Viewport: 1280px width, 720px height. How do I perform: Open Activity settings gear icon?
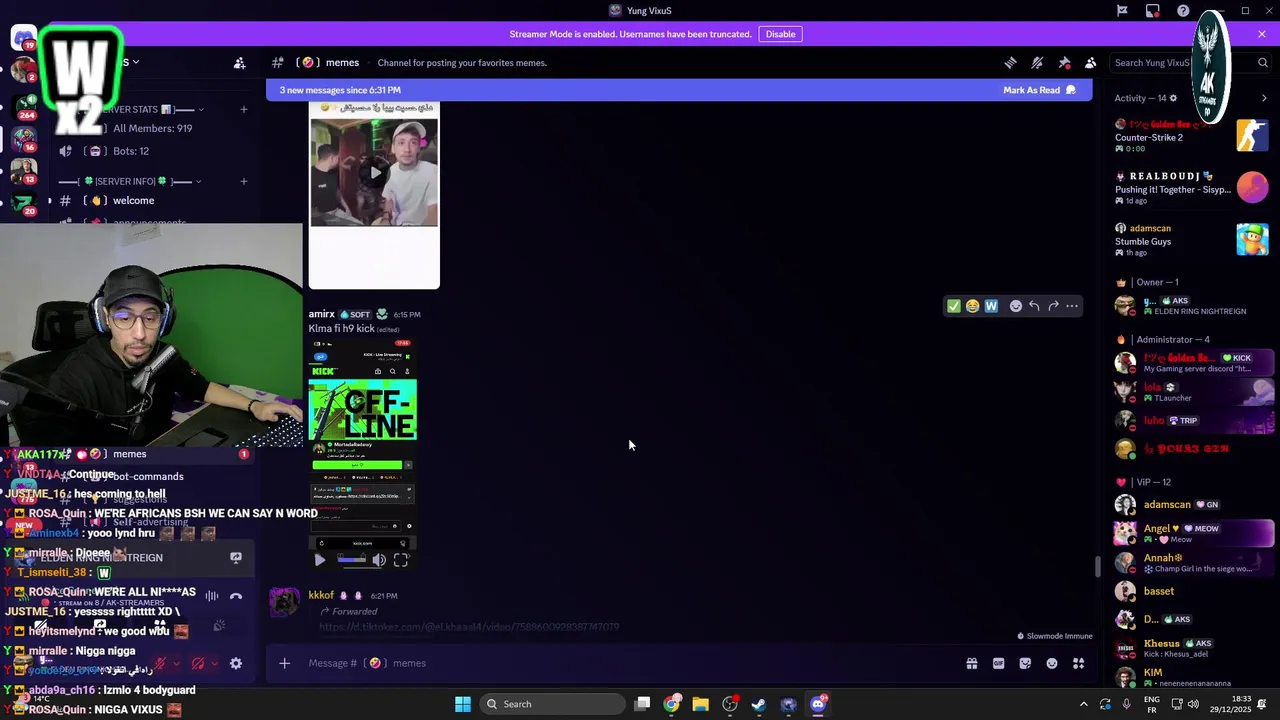[1173, 98]
